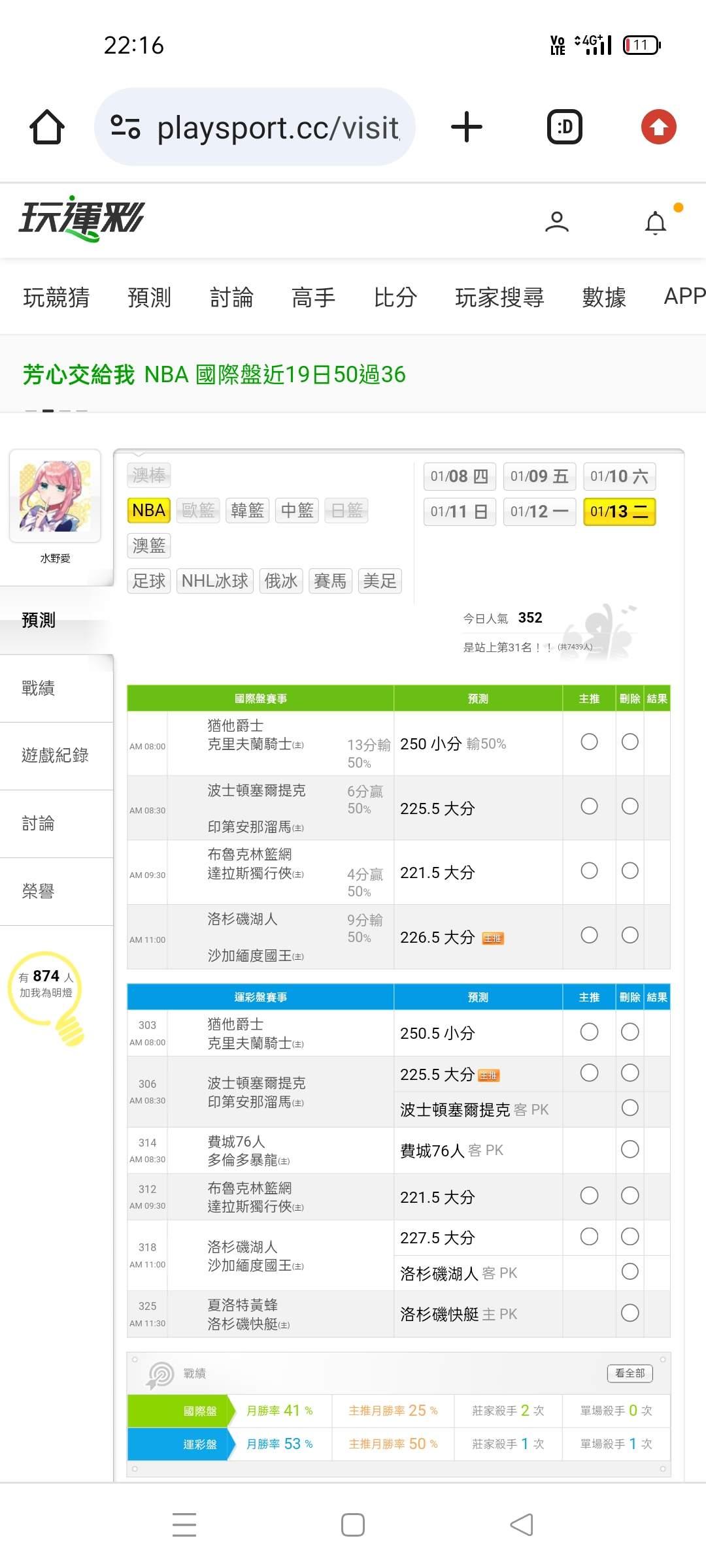Tap the playsport.cc address bar
706x1568 pixels.
278,127
